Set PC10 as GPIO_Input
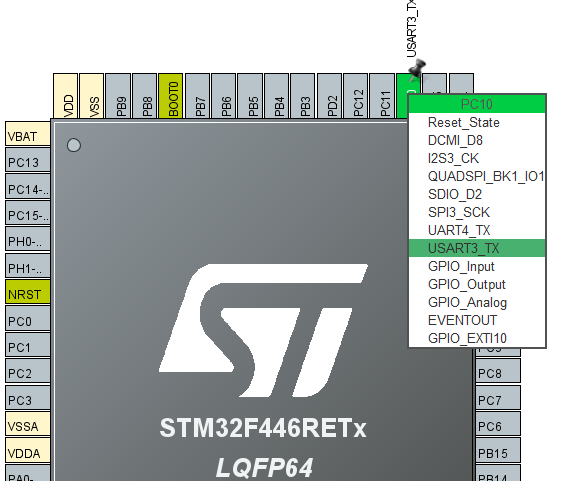Image resolution: width=574 pixels, height=481 pixels. (477, 266)
